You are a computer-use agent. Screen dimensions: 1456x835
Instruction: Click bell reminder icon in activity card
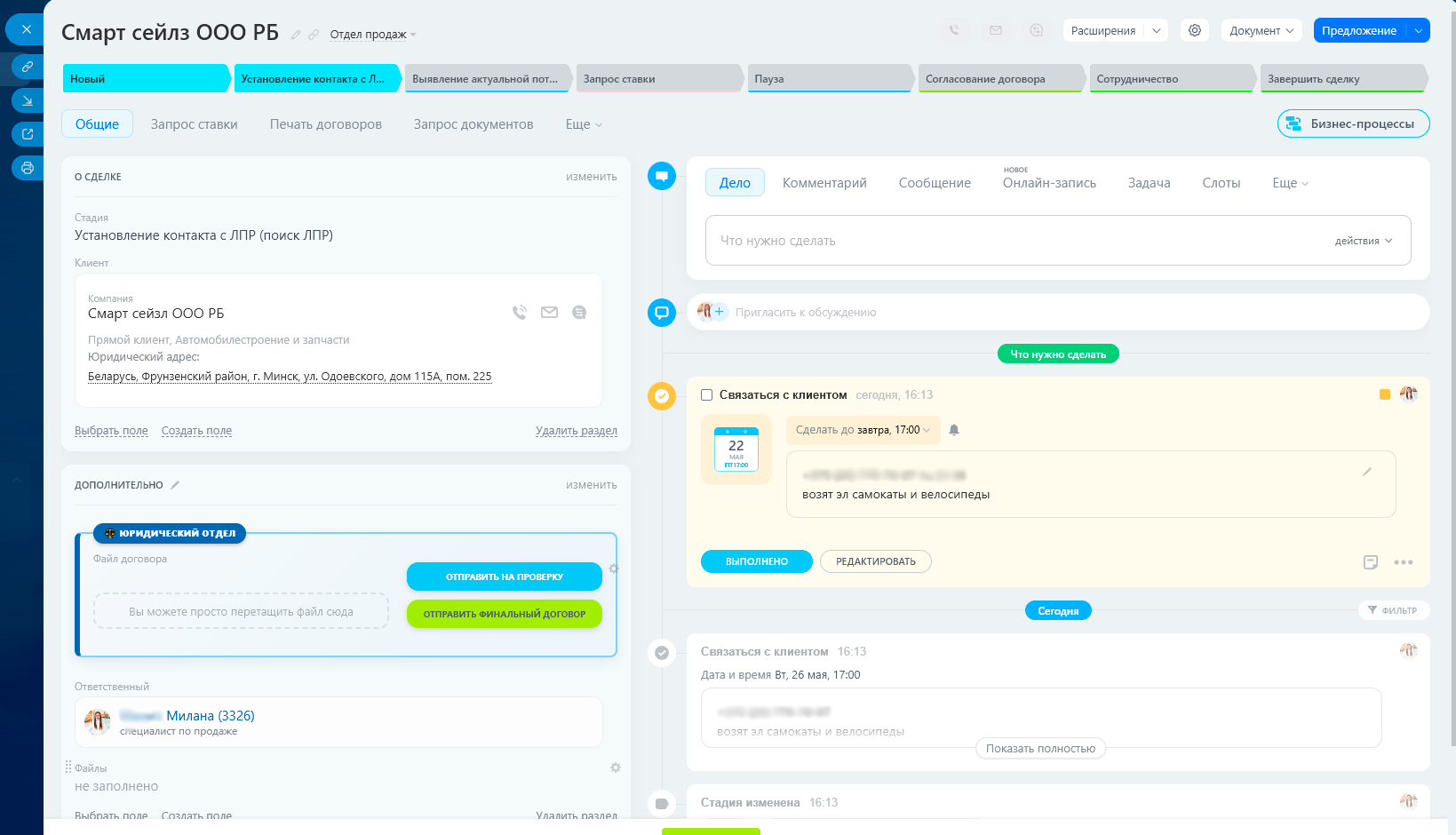point(954,430)
